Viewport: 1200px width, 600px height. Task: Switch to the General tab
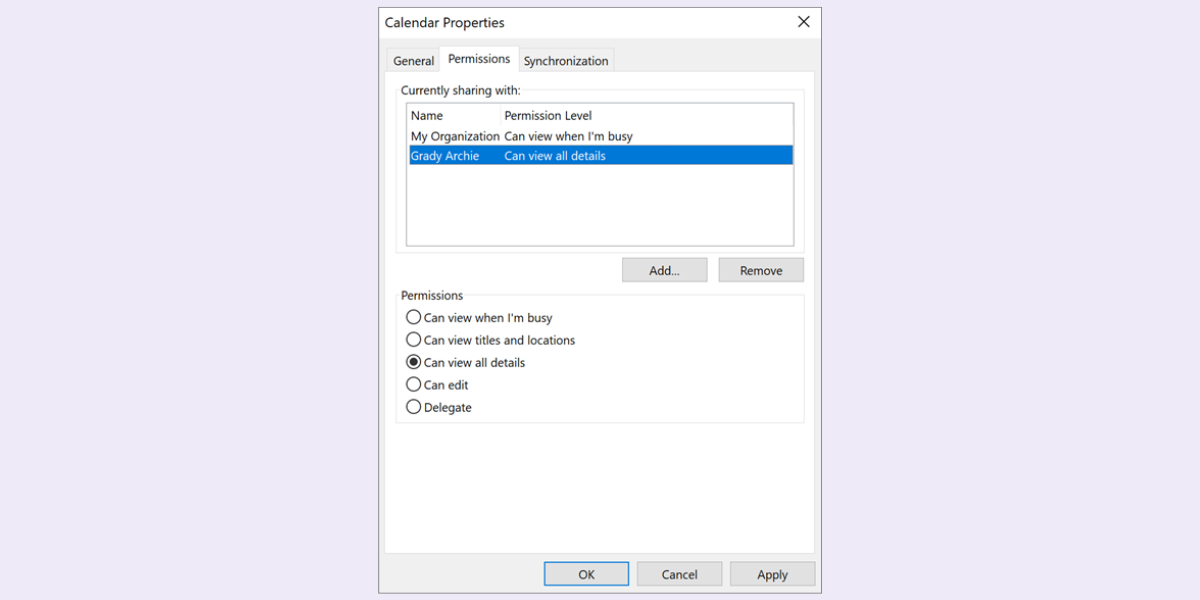(413, 60)
